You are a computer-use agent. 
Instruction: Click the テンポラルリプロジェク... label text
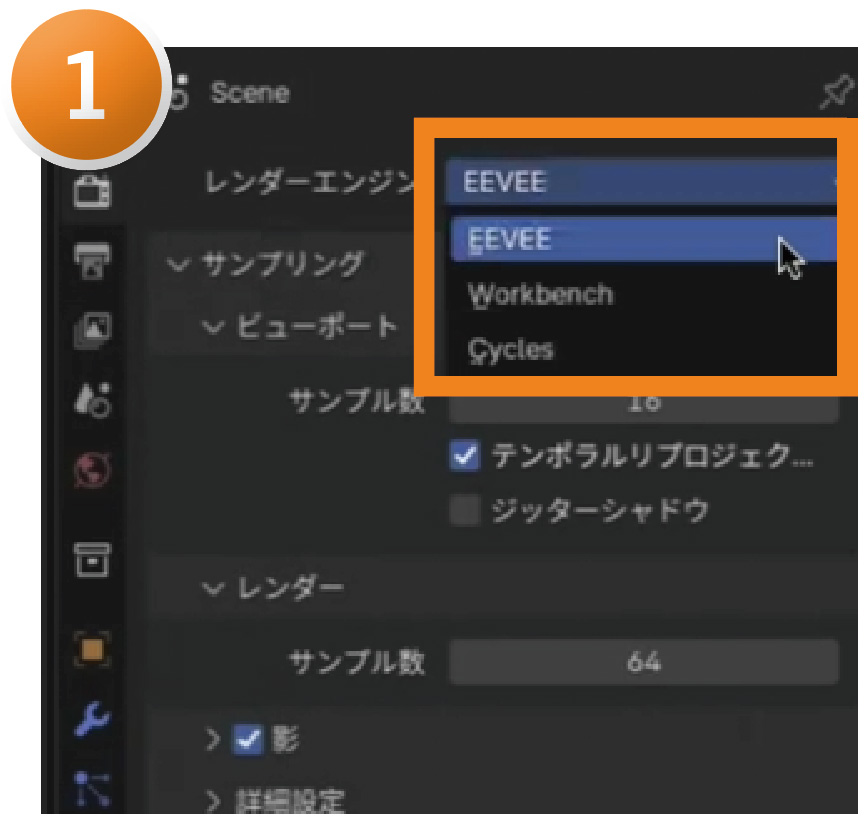[652, 456]
